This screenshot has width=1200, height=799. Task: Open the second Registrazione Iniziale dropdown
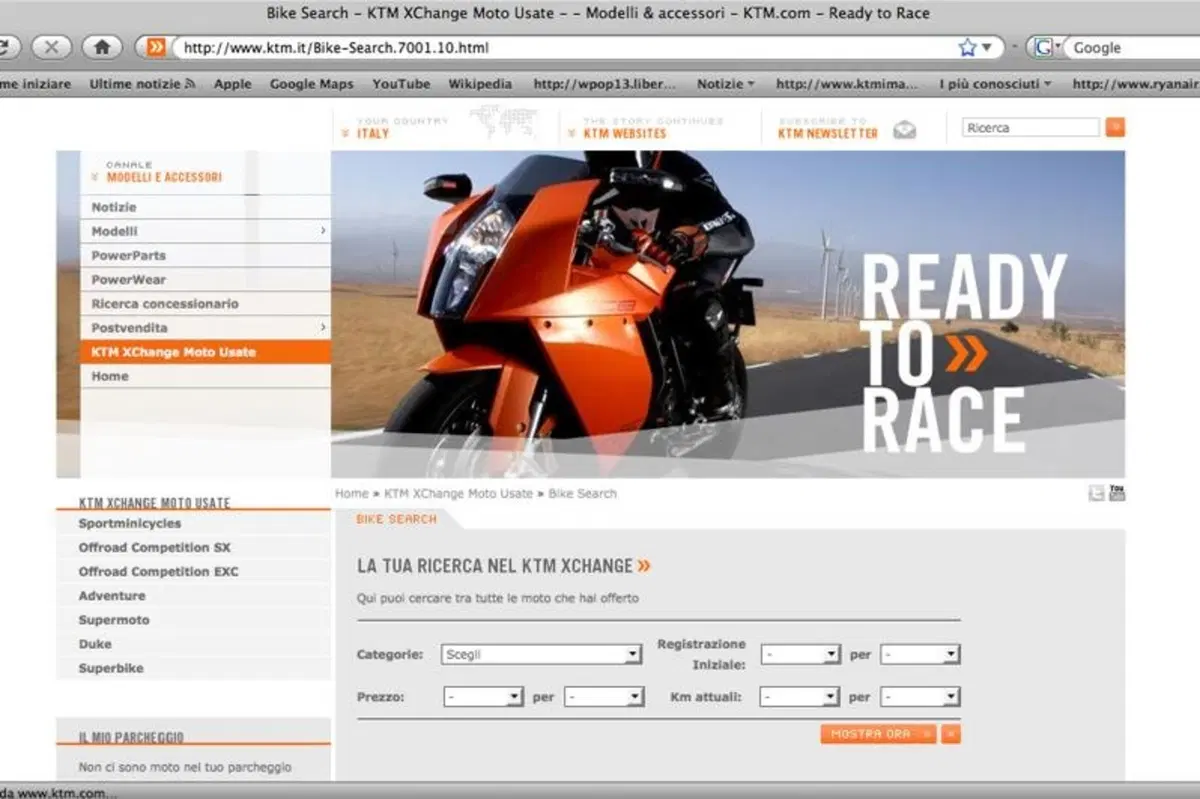pyautogui.click(x=920, y=654)
